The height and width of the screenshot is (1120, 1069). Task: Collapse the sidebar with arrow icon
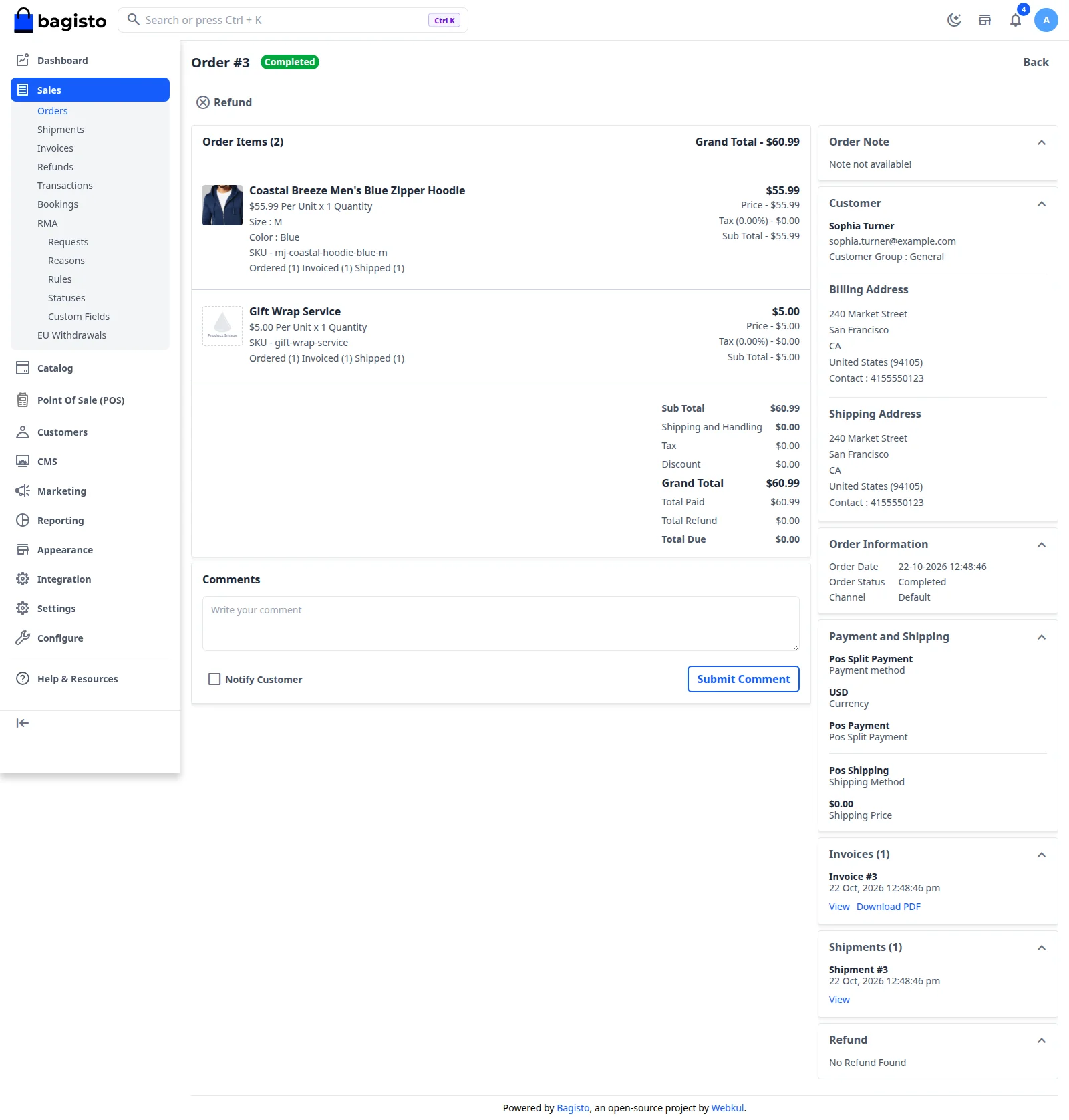[x=23, y=723]
